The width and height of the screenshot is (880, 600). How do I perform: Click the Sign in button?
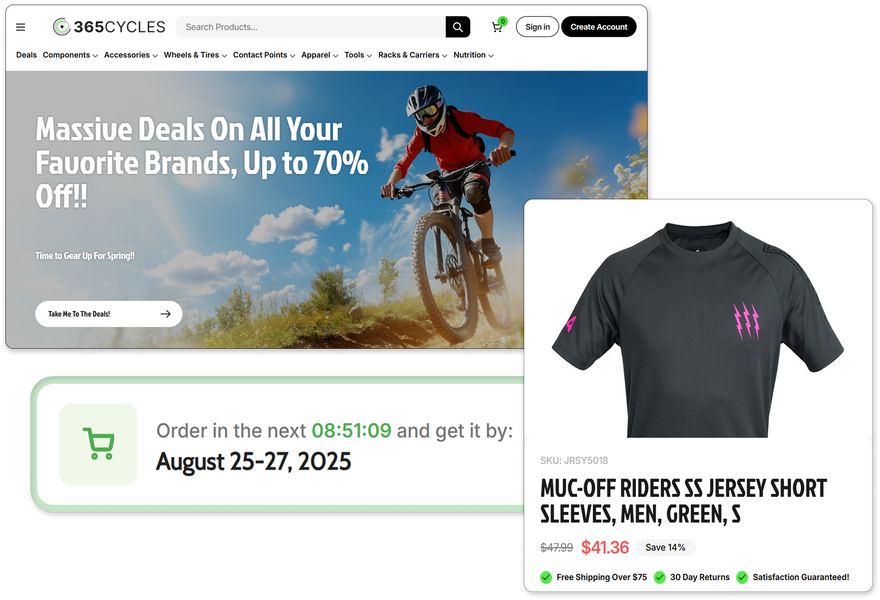click(537, 27)
